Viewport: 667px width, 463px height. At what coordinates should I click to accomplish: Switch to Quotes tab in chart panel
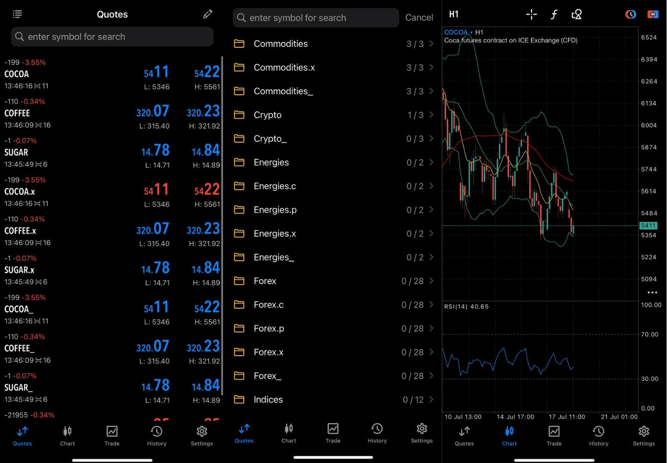464,436
